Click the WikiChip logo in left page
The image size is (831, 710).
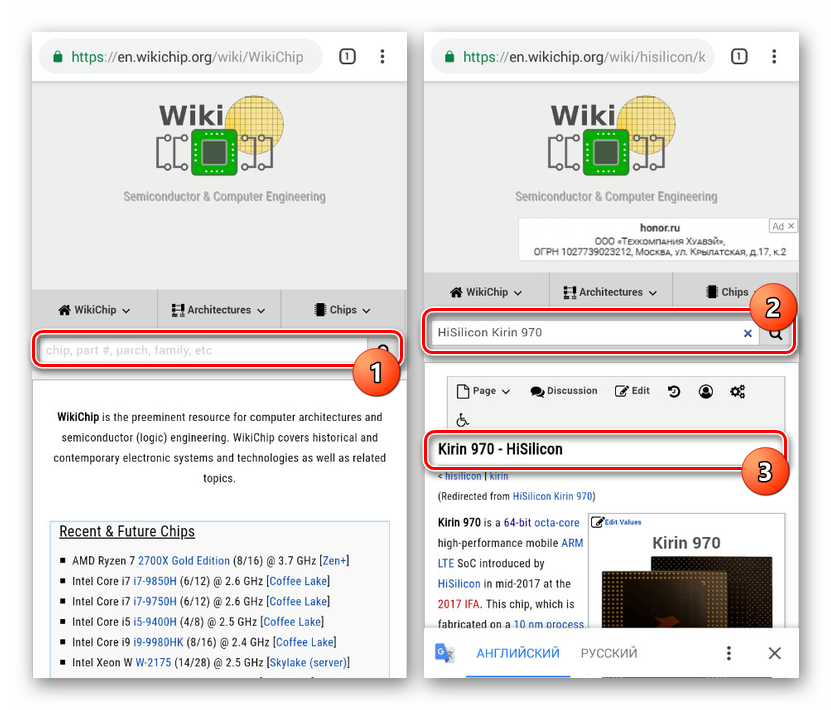click(x=219, y=136)
